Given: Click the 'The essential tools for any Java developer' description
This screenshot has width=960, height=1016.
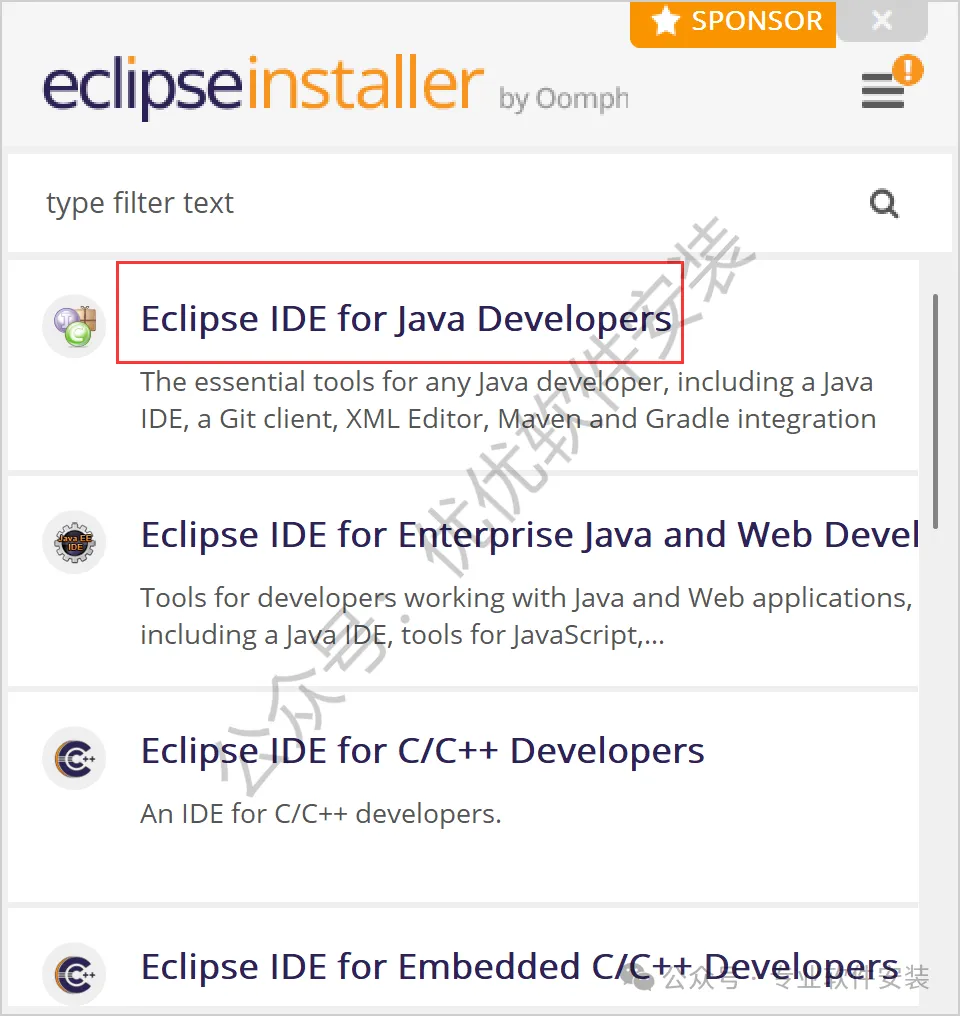Looking at the screenshot, I should click(508, 400).
